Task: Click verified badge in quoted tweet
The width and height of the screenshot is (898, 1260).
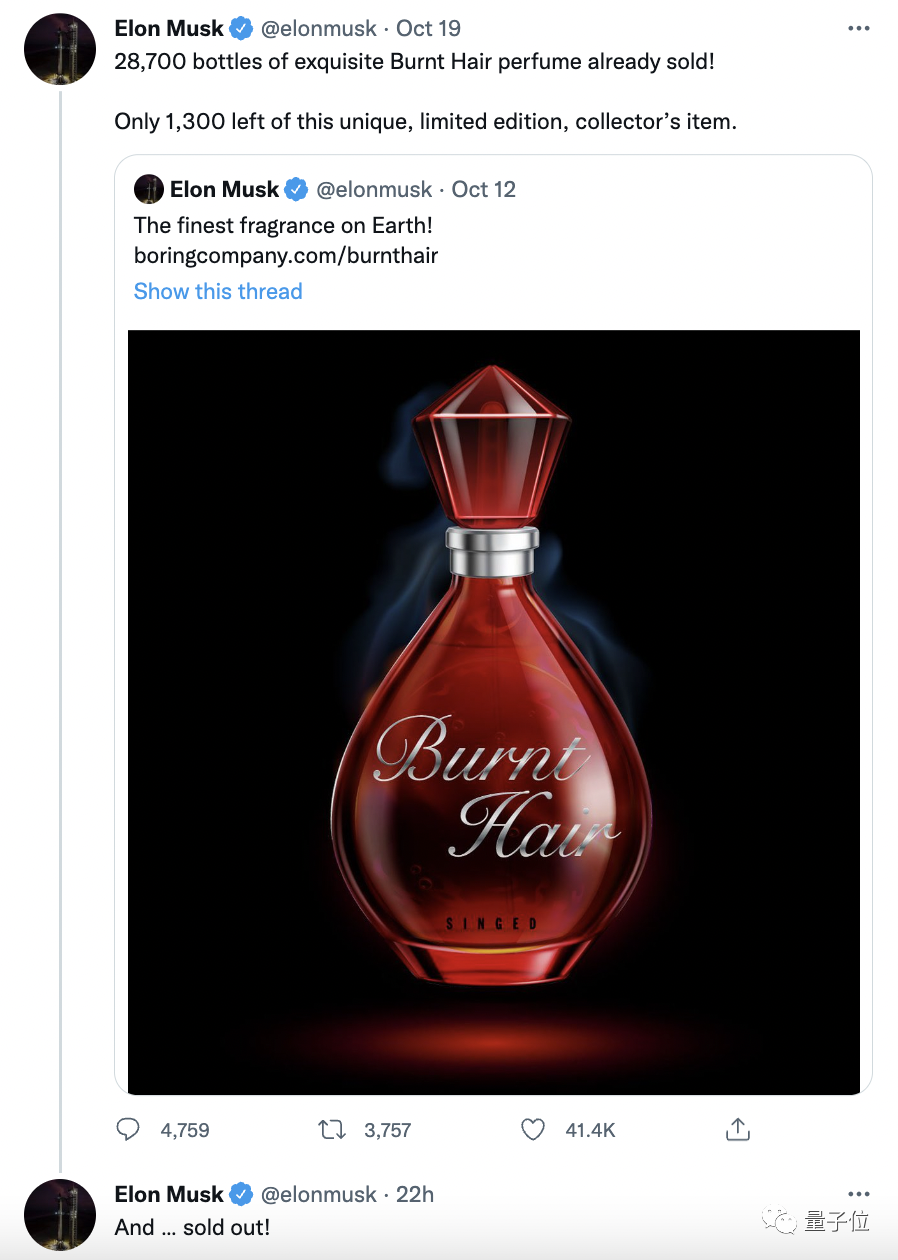Action: pos(296,189)
